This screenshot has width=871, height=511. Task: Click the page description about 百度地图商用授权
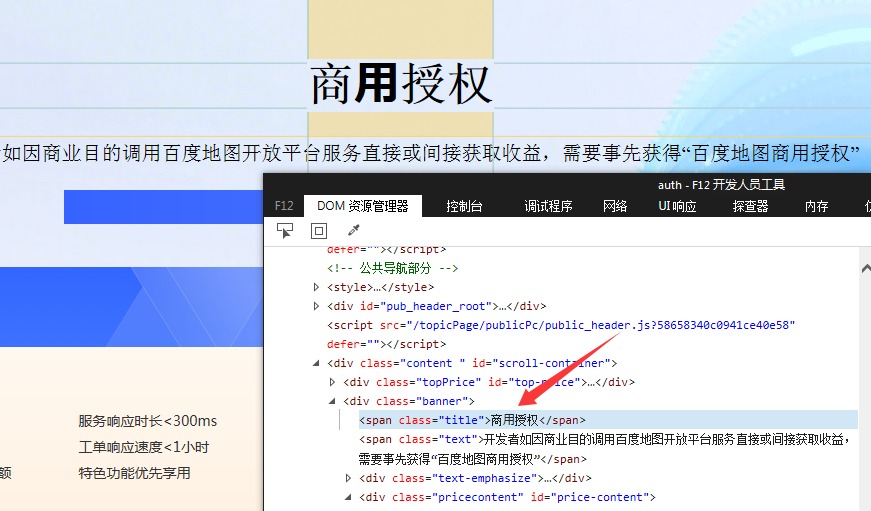point(431,153)
